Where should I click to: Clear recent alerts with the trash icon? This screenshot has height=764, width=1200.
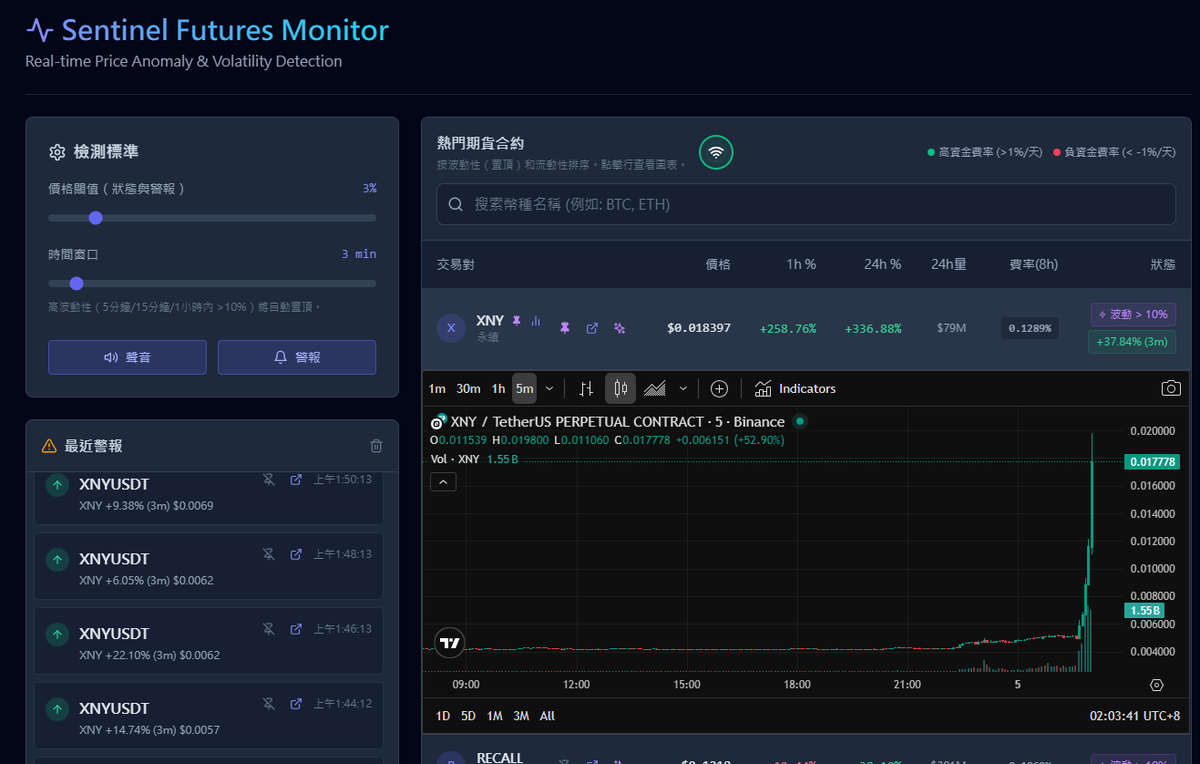(x=376, y=446)
